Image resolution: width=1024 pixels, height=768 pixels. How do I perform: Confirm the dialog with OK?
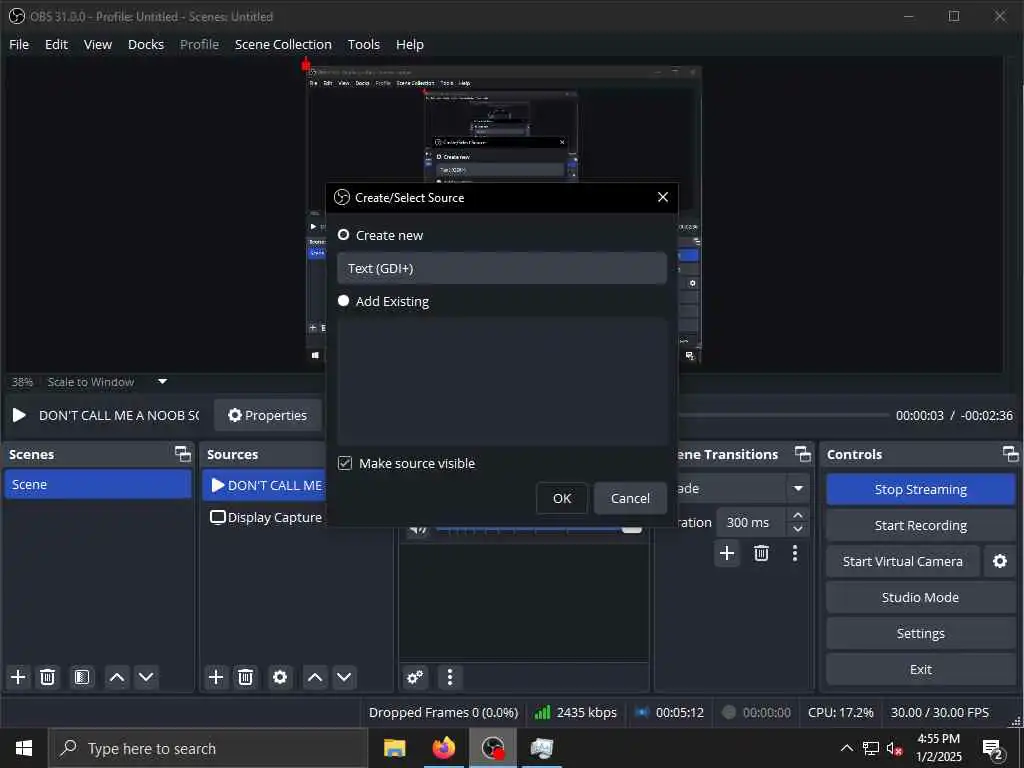pyautogui.click(x=562, y=498)
